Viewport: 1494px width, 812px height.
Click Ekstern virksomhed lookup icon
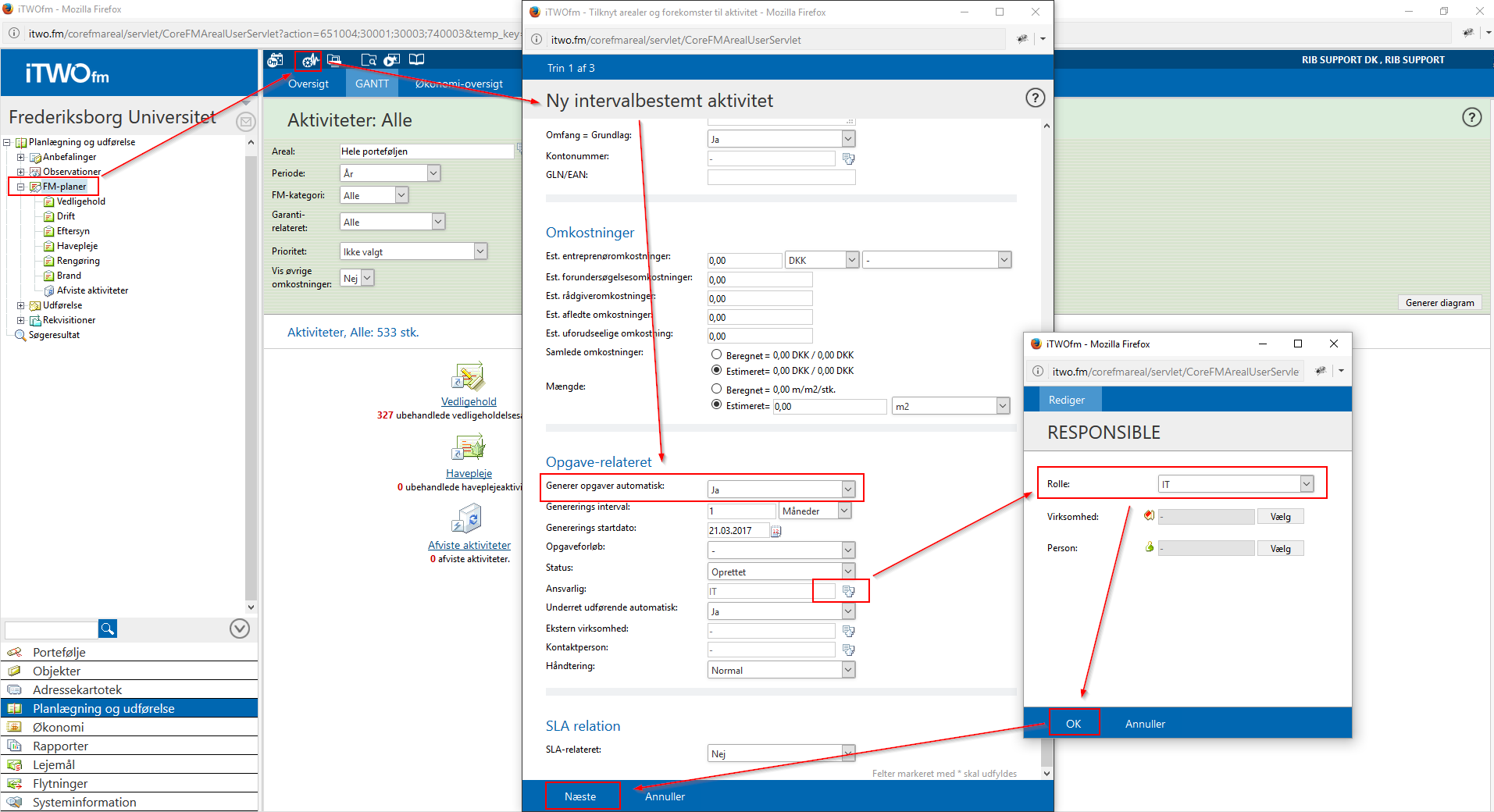849,631
